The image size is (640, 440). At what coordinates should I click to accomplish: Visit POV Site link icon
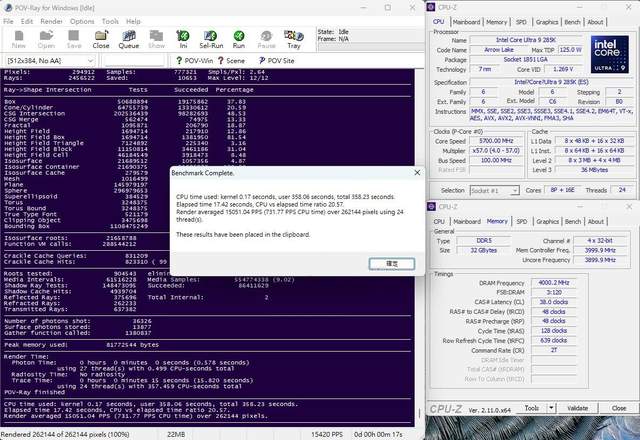[276, 60]
